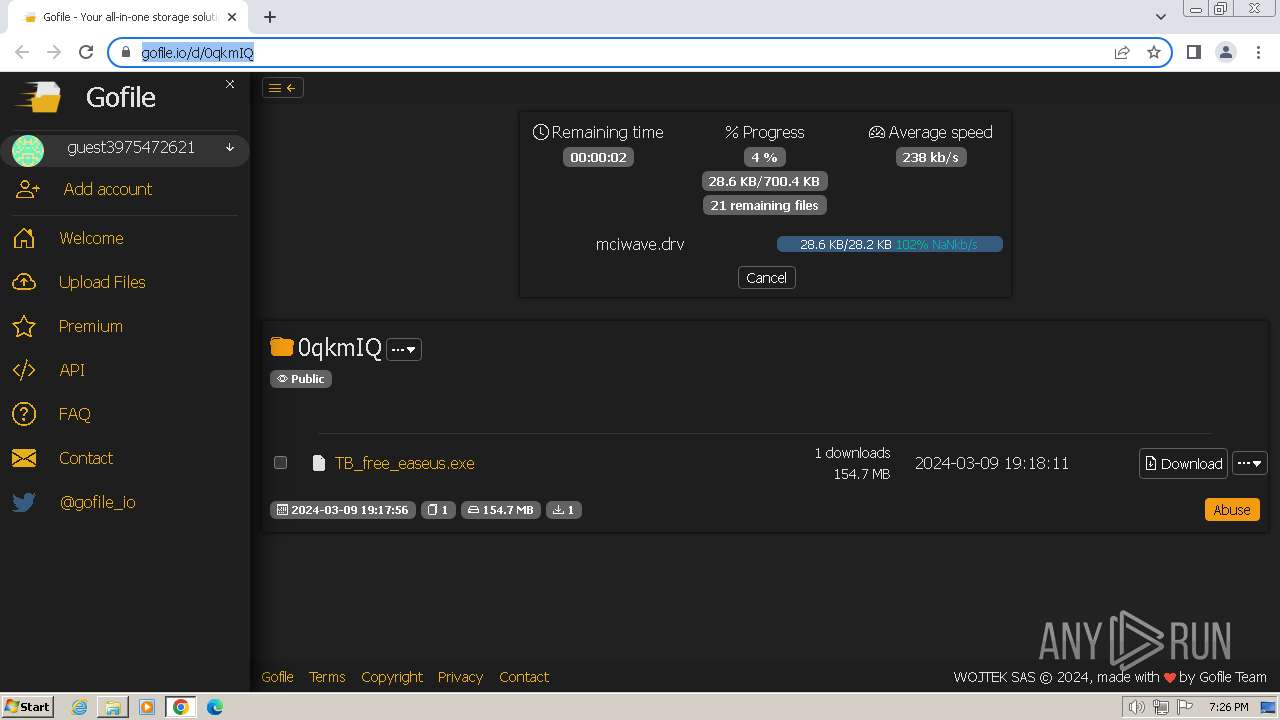Click the Add account person icon
1280x720 pixels.
27,189
